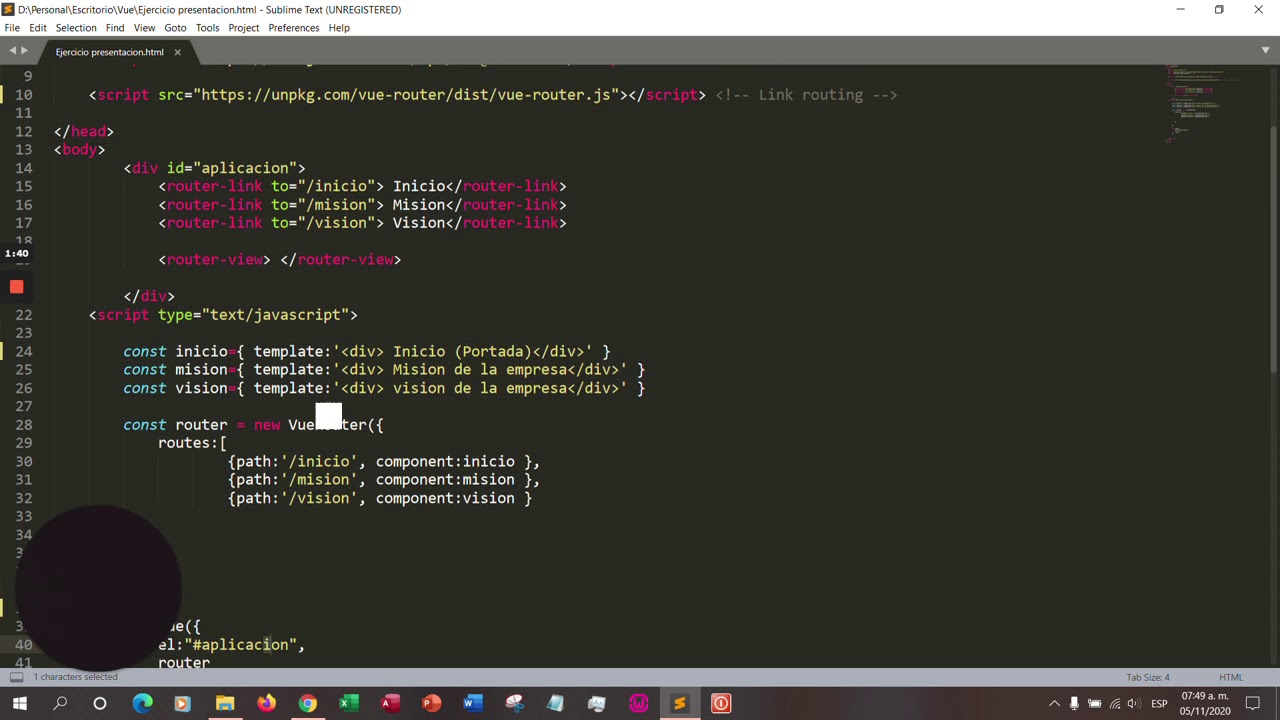Viewport: 1280px width, 720px height.
Task: Open the Selection menu
Action: (x=76, y=27)
